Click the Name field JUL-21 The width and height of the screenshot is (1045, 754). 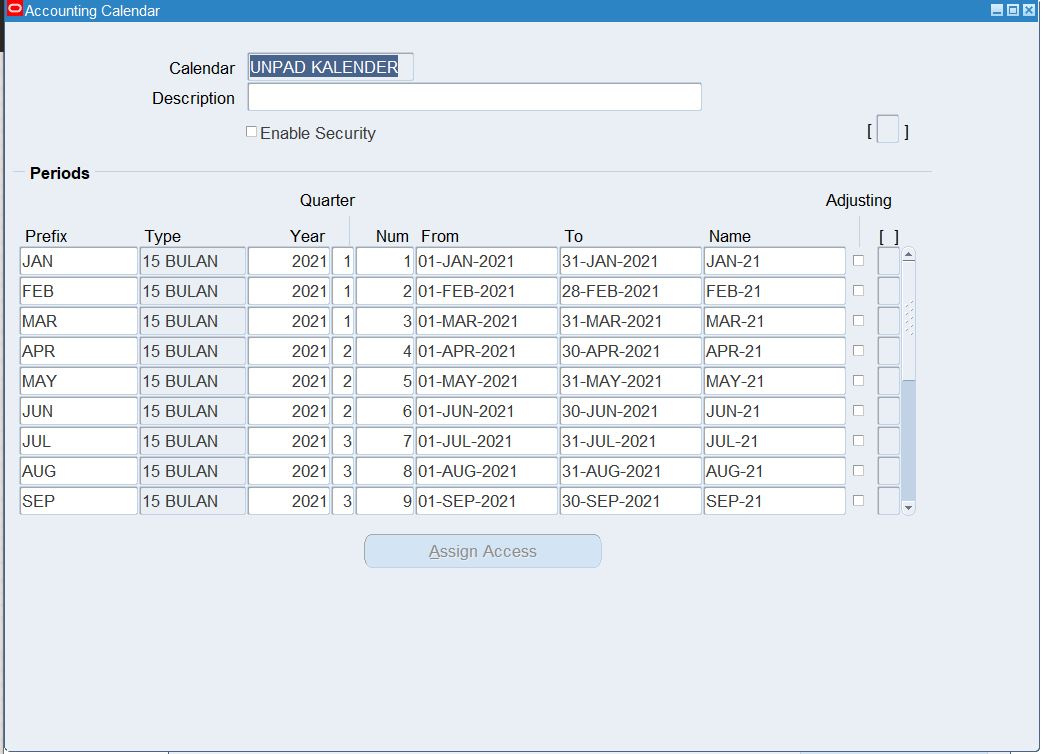pos(774,441)
